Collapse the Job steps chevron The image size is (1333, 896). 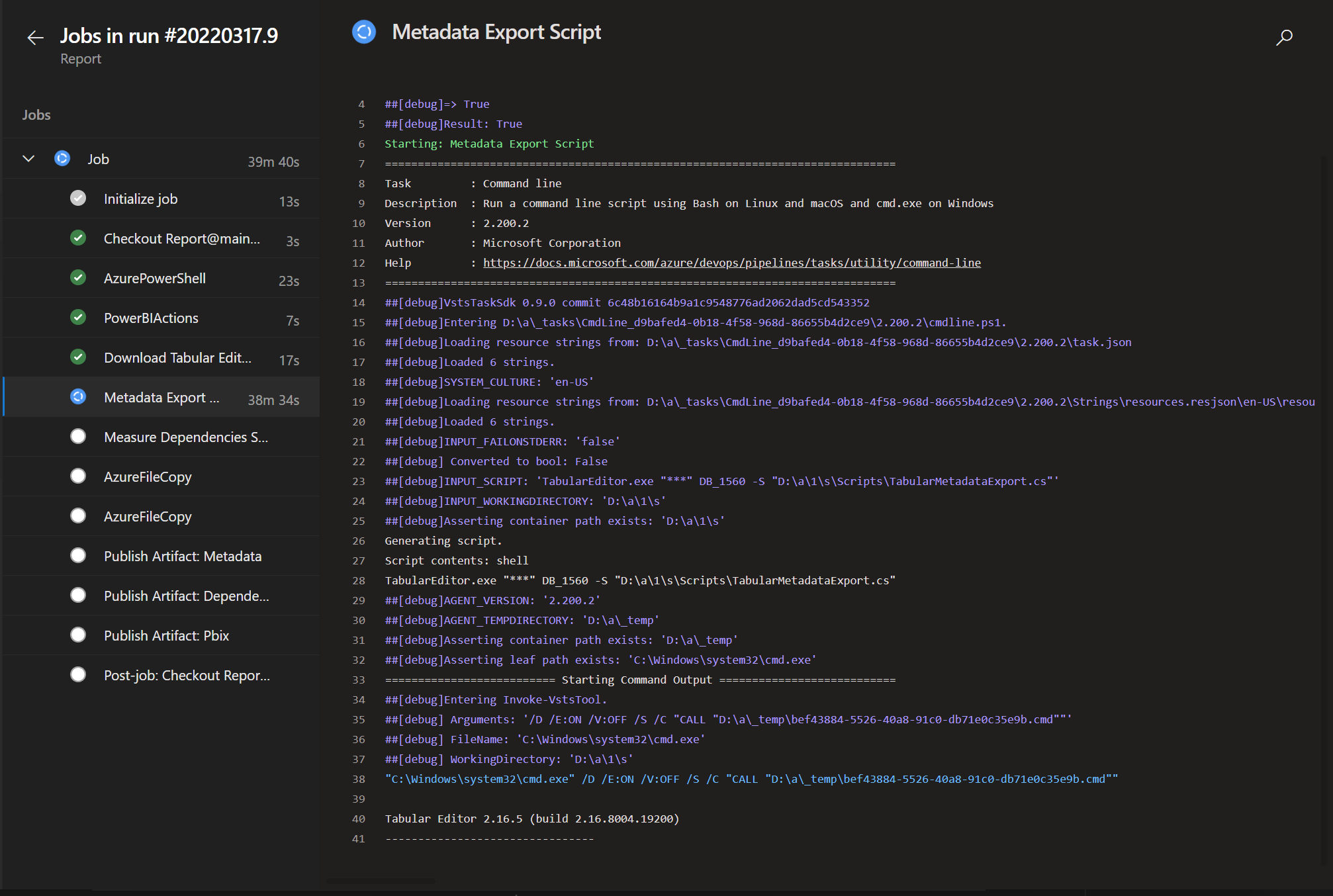pos(28,159)
